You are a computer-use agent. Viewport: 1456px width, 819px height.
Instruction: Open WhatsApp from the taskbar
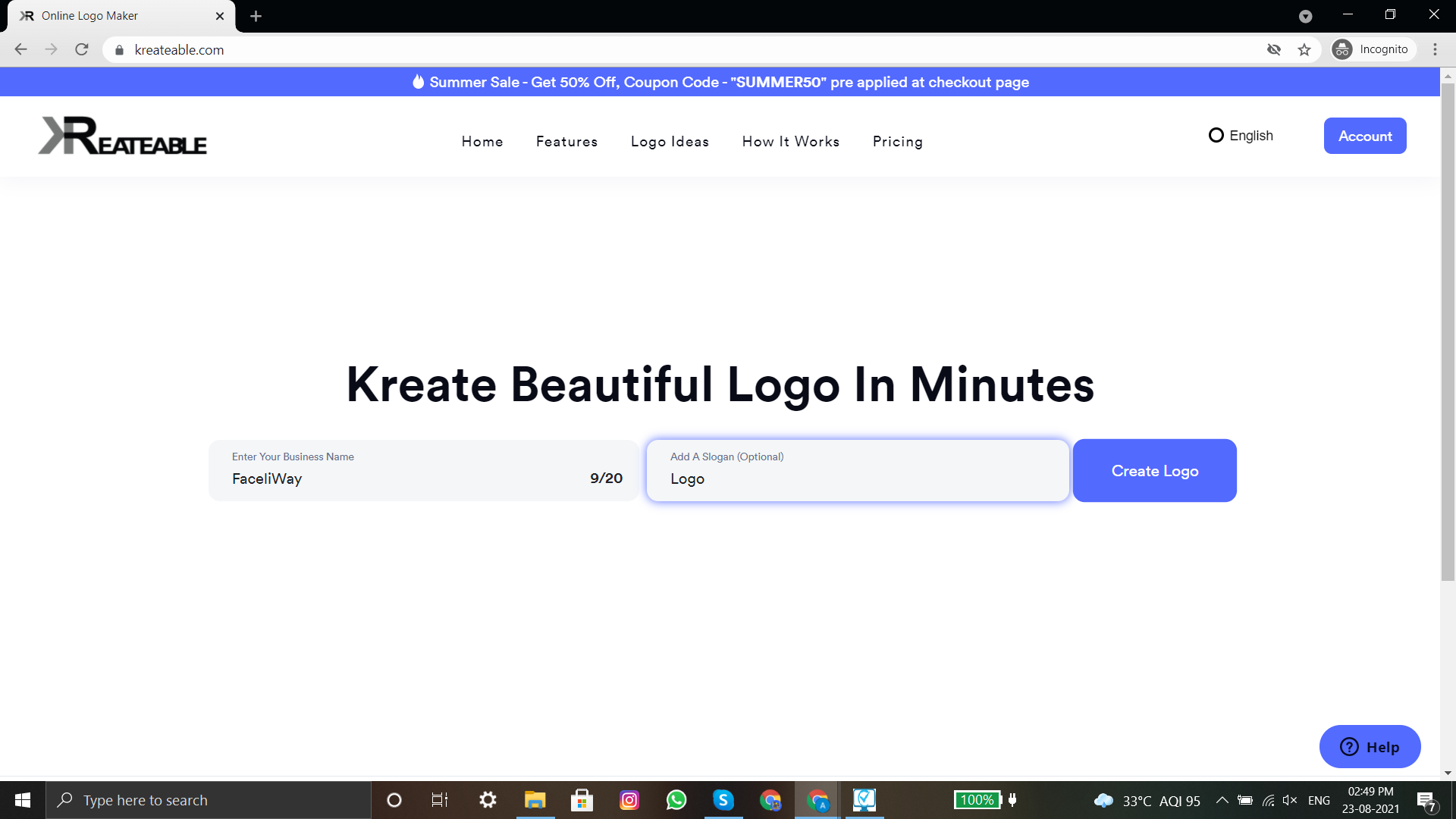point(676,800)
